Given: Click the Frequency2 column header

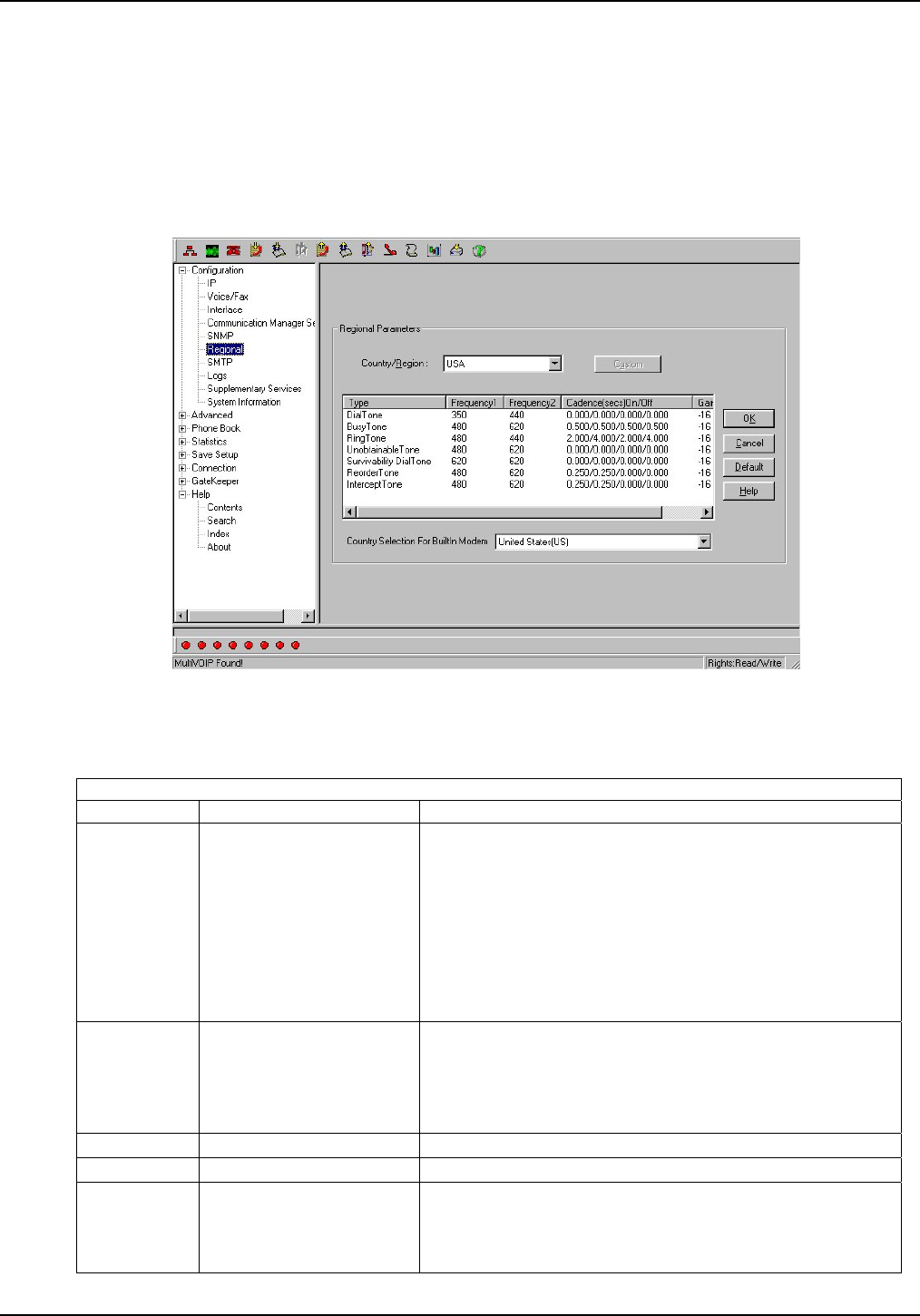Looking at the screenshot, I should (533, 403).
